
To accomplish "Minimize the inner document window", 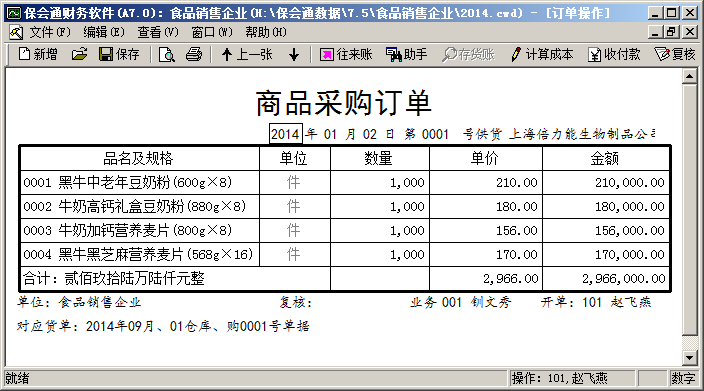I will 656,32.
